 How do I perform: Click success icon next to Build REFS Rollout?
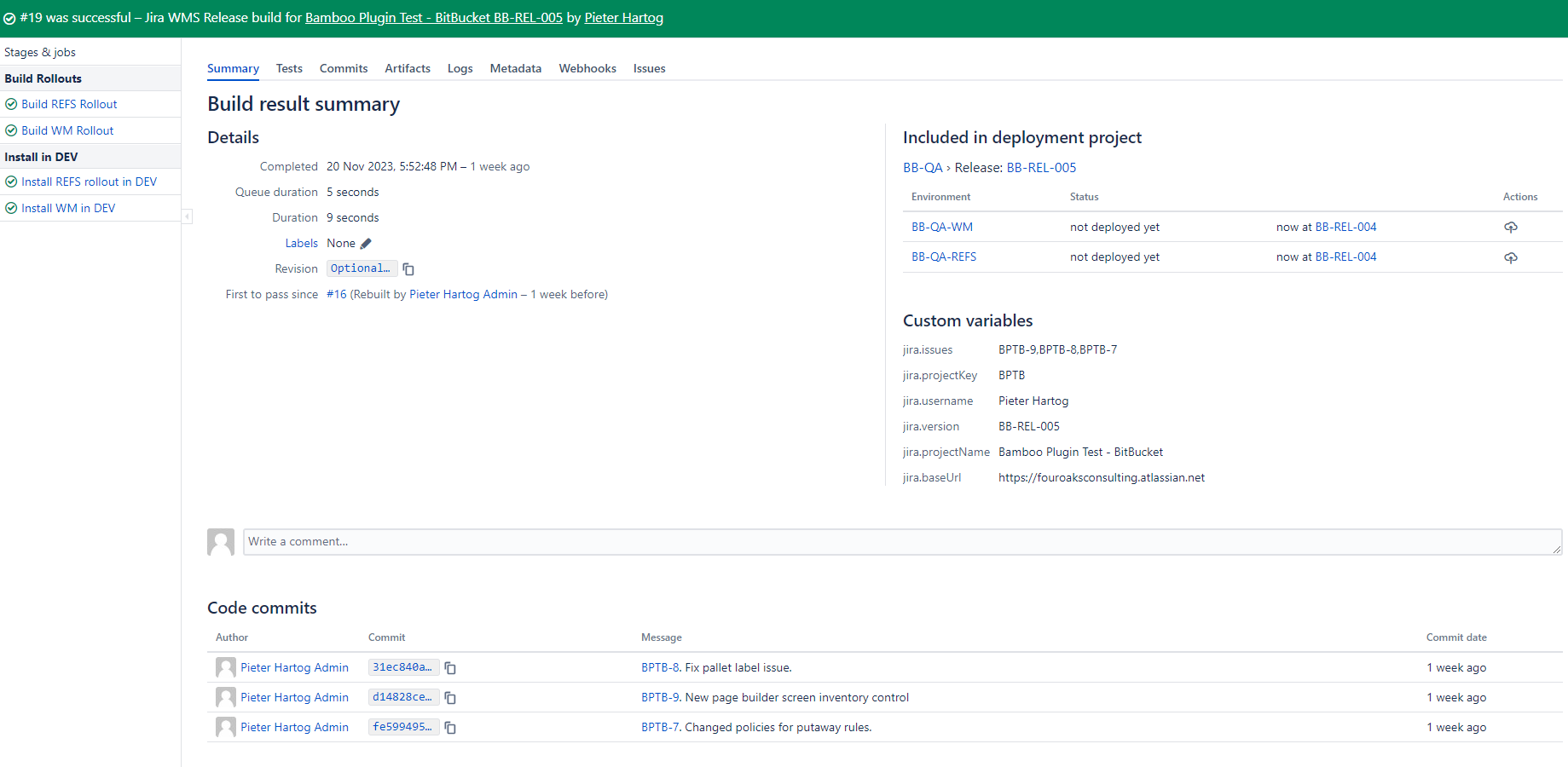tap(11, 104)
